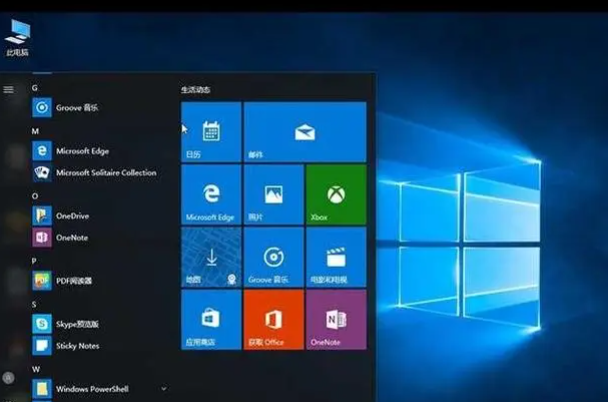Expand the Windows PowerShell folder chevron
Image resolution: width=615 pixels, height=402 pixels.
[x=164, y=389]
